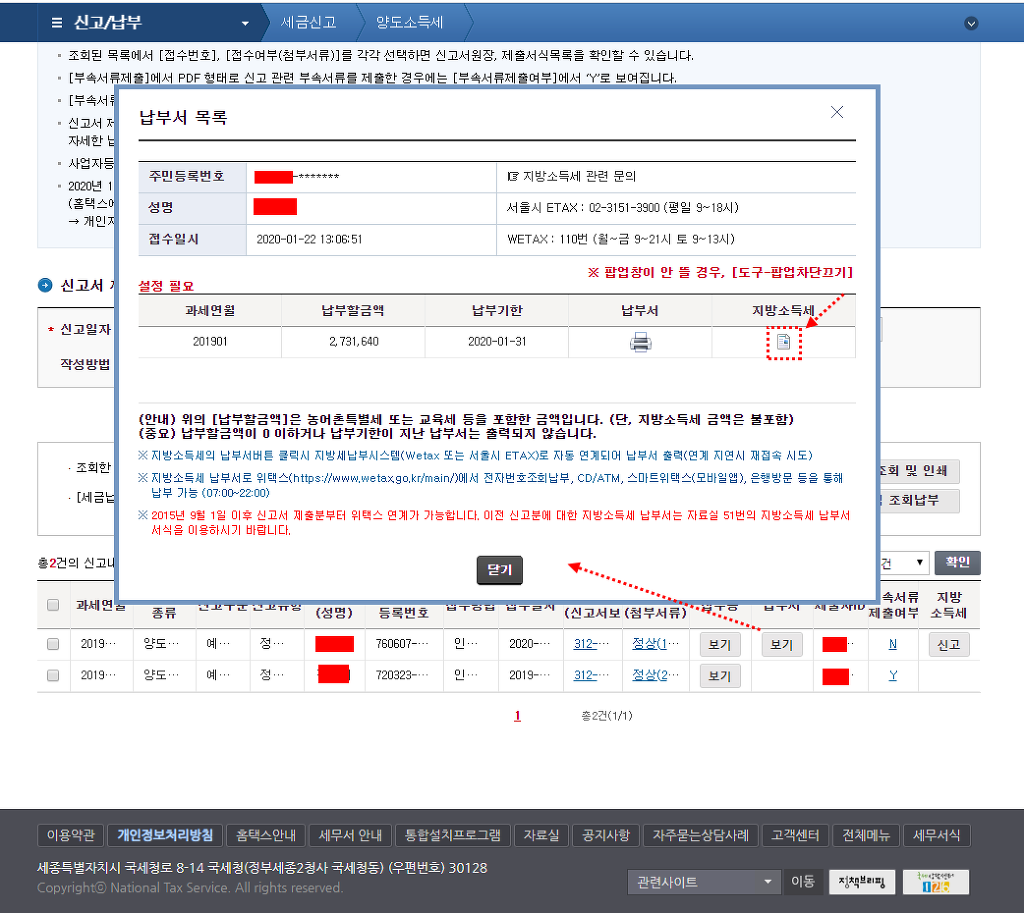Expand the 관련사이트 dropdown
Viewport: 1024px width, 913px height.
[704, 882]
